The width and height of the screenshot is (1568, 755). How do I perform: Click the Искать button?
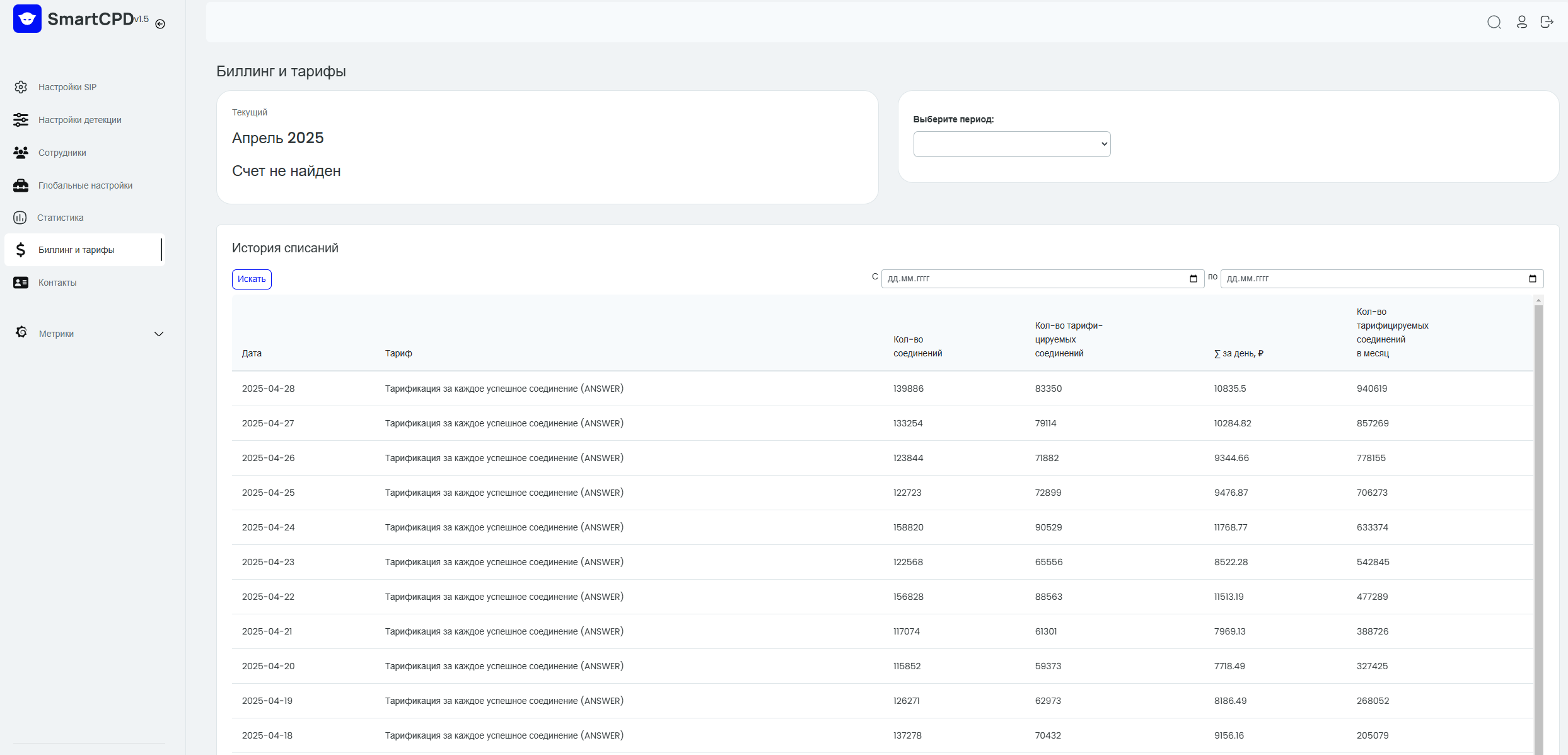click(x=252, y=279)
